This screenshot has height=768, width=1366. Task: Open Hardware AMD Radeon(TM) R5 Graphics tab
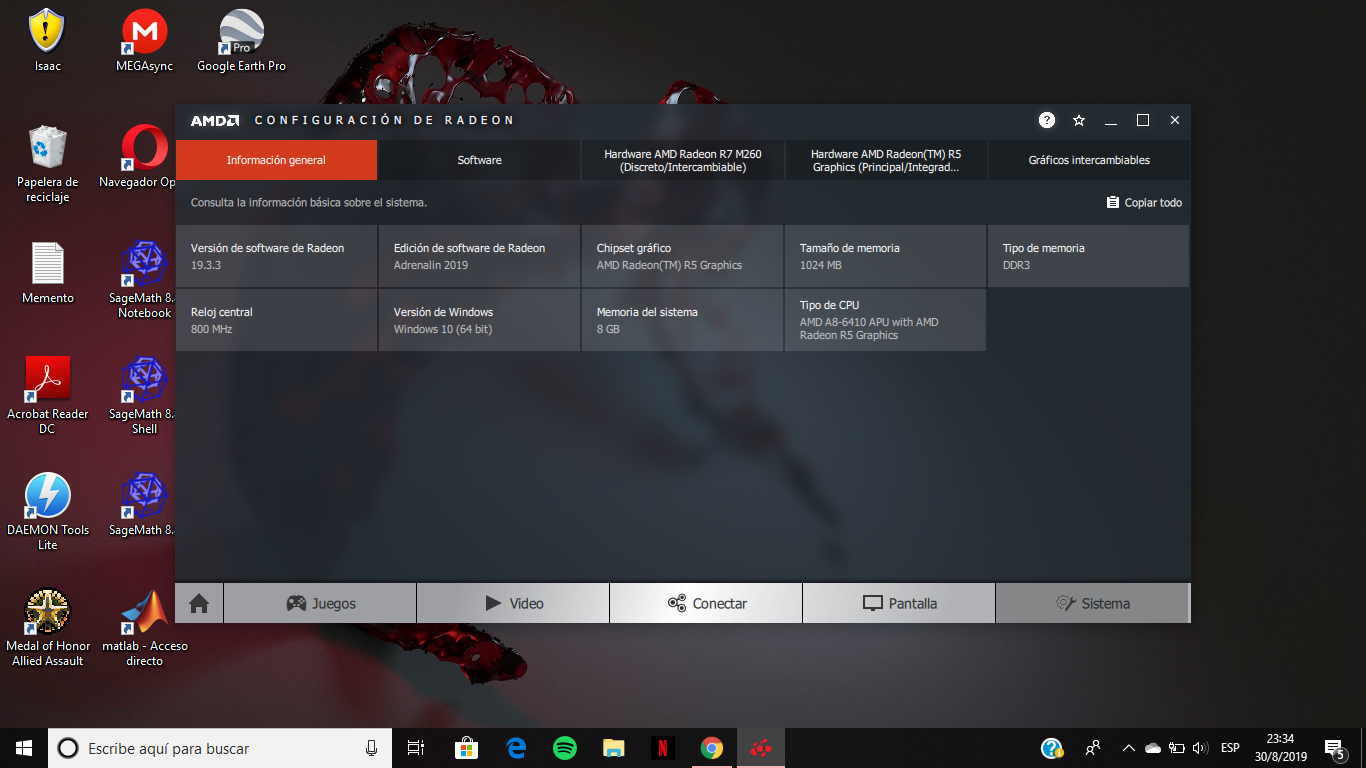(886, 160)
